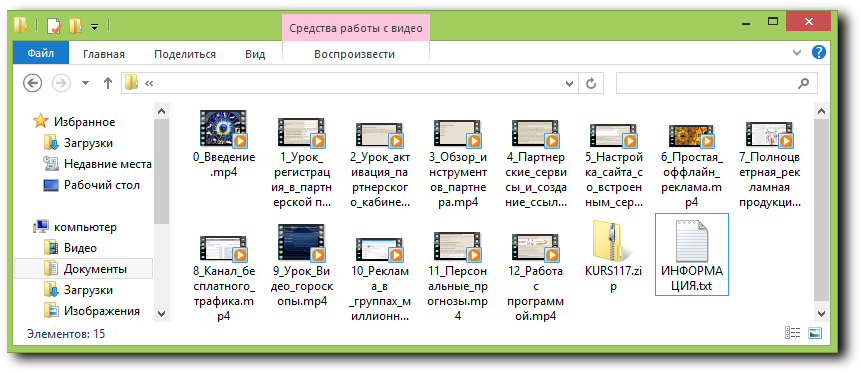Screen dimensions: 861x373
Task: Click the file name 0_Введение.mp4
Action: [x=224, y=165]
